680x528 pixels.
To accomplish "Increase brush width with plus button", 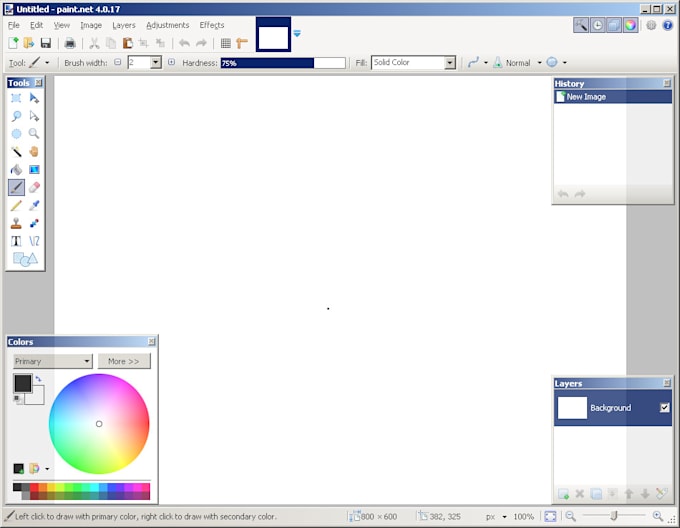I will pos(171,62).
